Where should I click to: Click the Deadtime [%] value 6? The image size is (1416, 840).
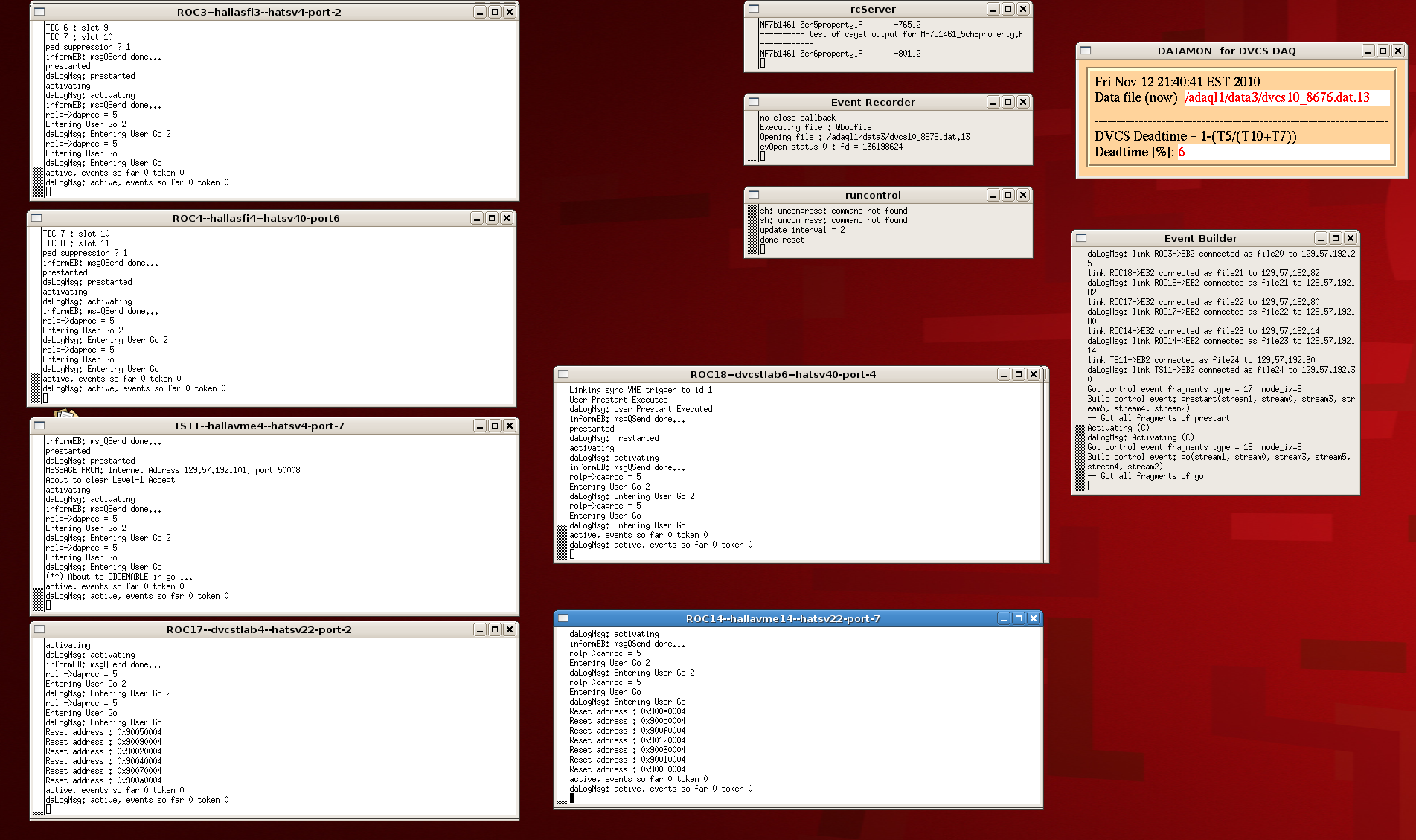(1181, 152)
